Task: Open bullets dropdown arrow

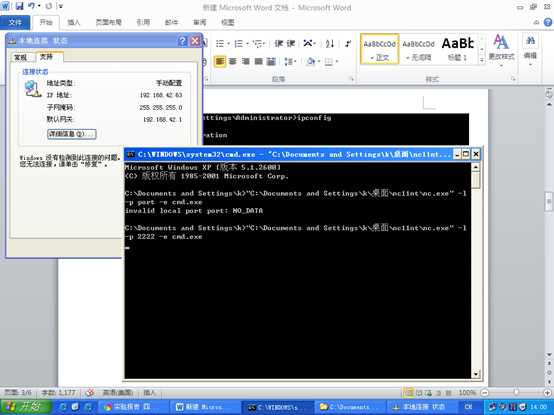Action: [x=229, y=44]
